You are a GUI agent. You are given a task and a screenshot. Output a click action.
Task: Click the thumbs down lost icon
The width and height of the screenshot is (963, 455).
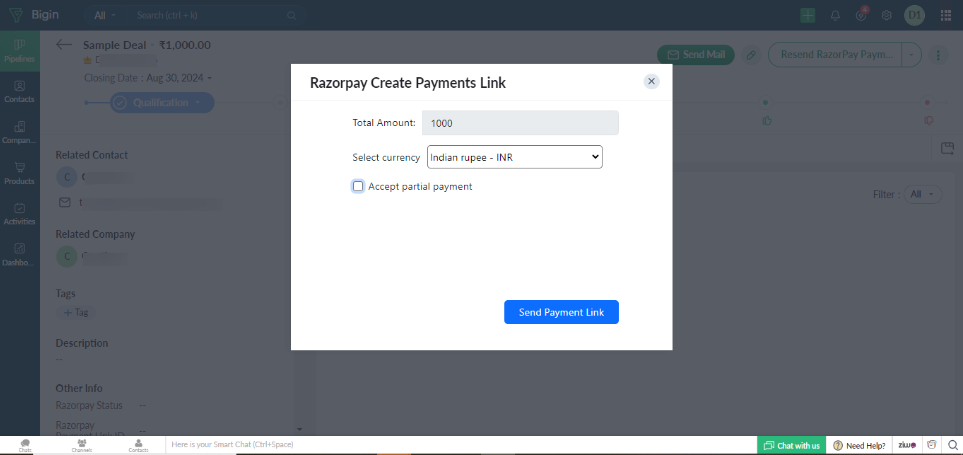[x=929, y=120]
